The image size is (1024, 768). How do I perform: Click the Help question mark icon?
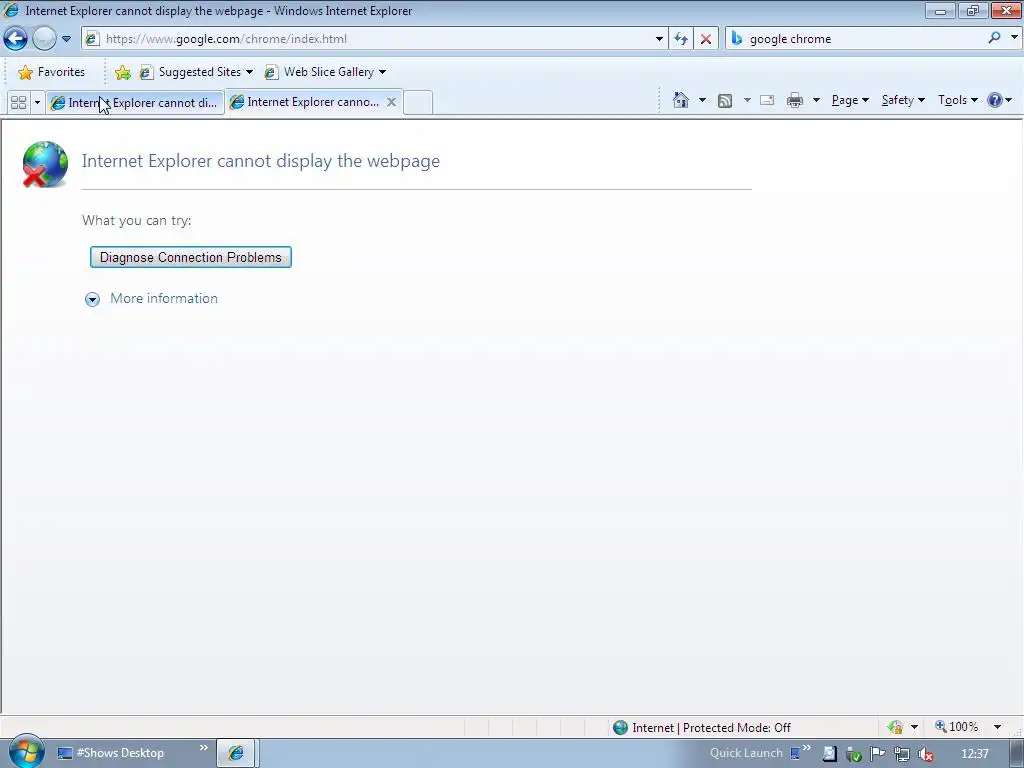click(994, 100)
